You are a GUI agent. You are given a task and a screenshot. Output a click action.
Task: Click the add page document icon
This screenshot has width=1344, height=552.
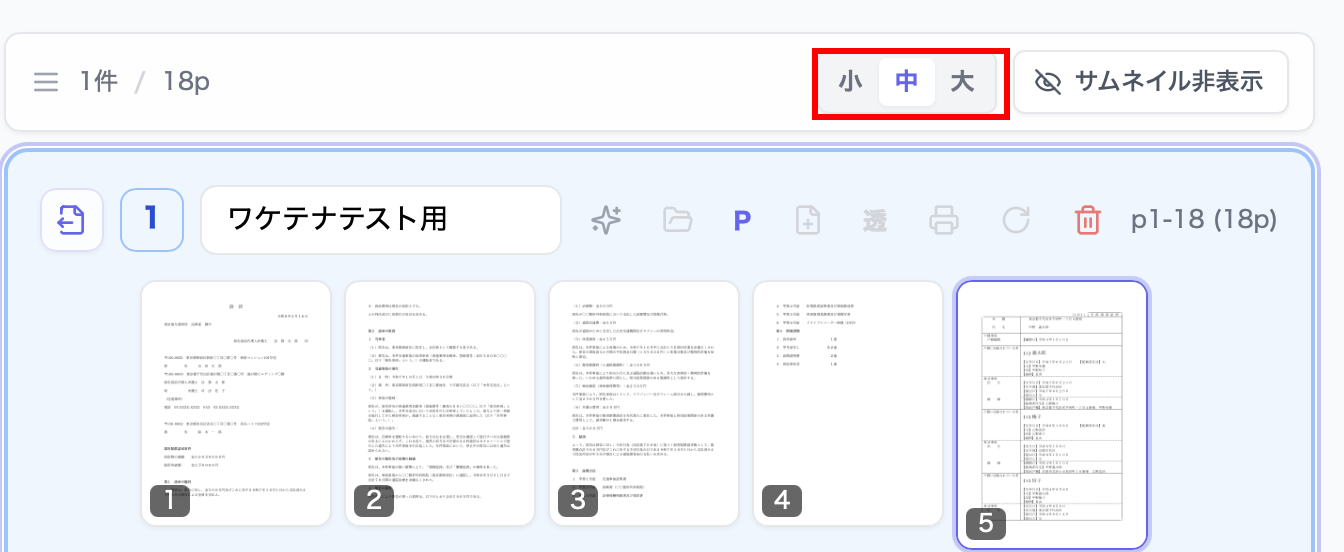point(808,220)
